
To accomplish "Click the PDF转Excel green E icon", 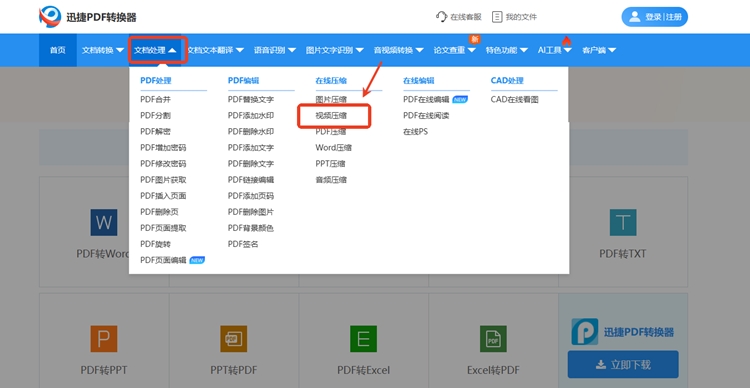I will click(364, 339).
